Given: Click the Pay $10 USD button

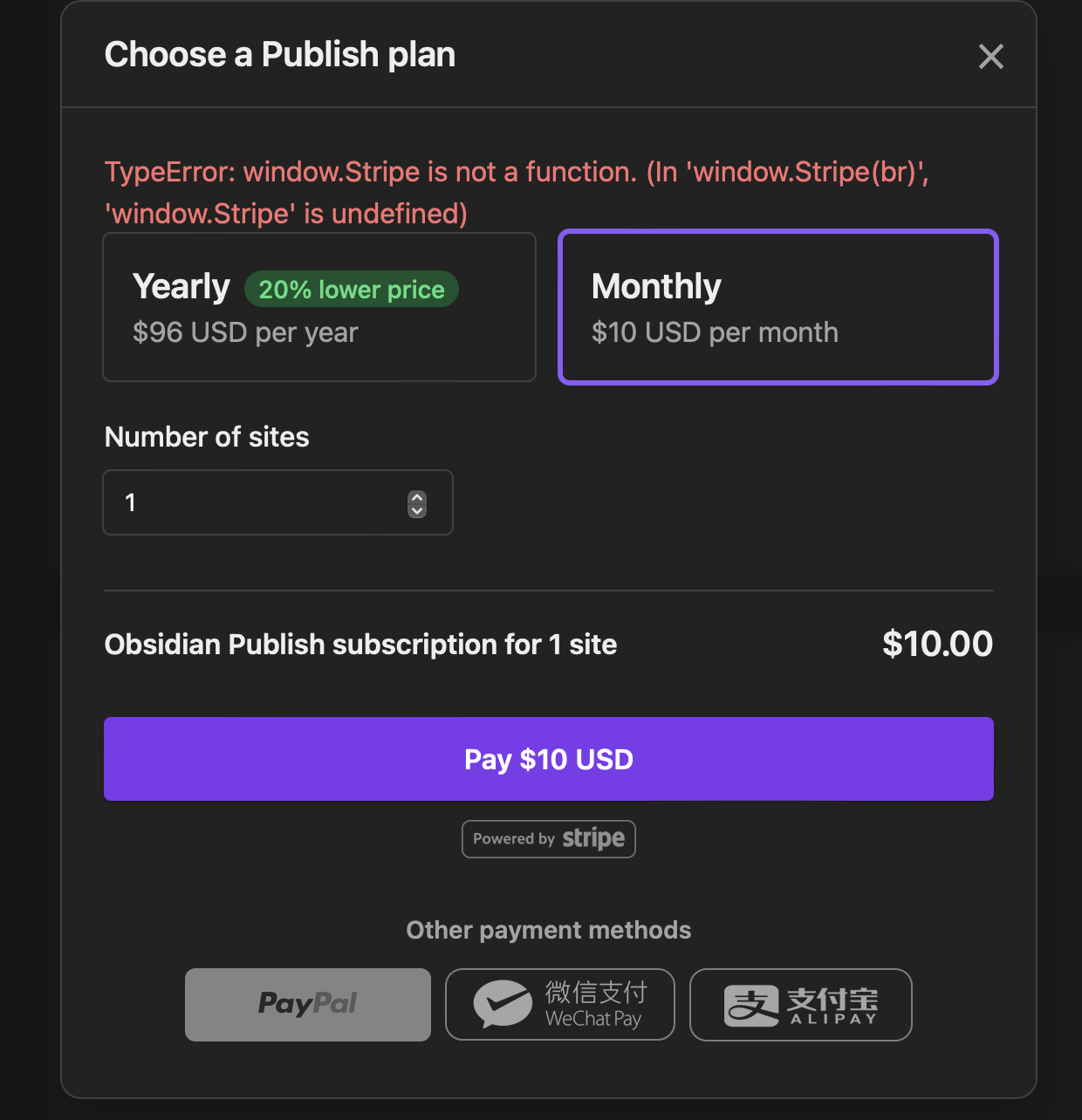Looking at the screenshot, I should [549, 759].
